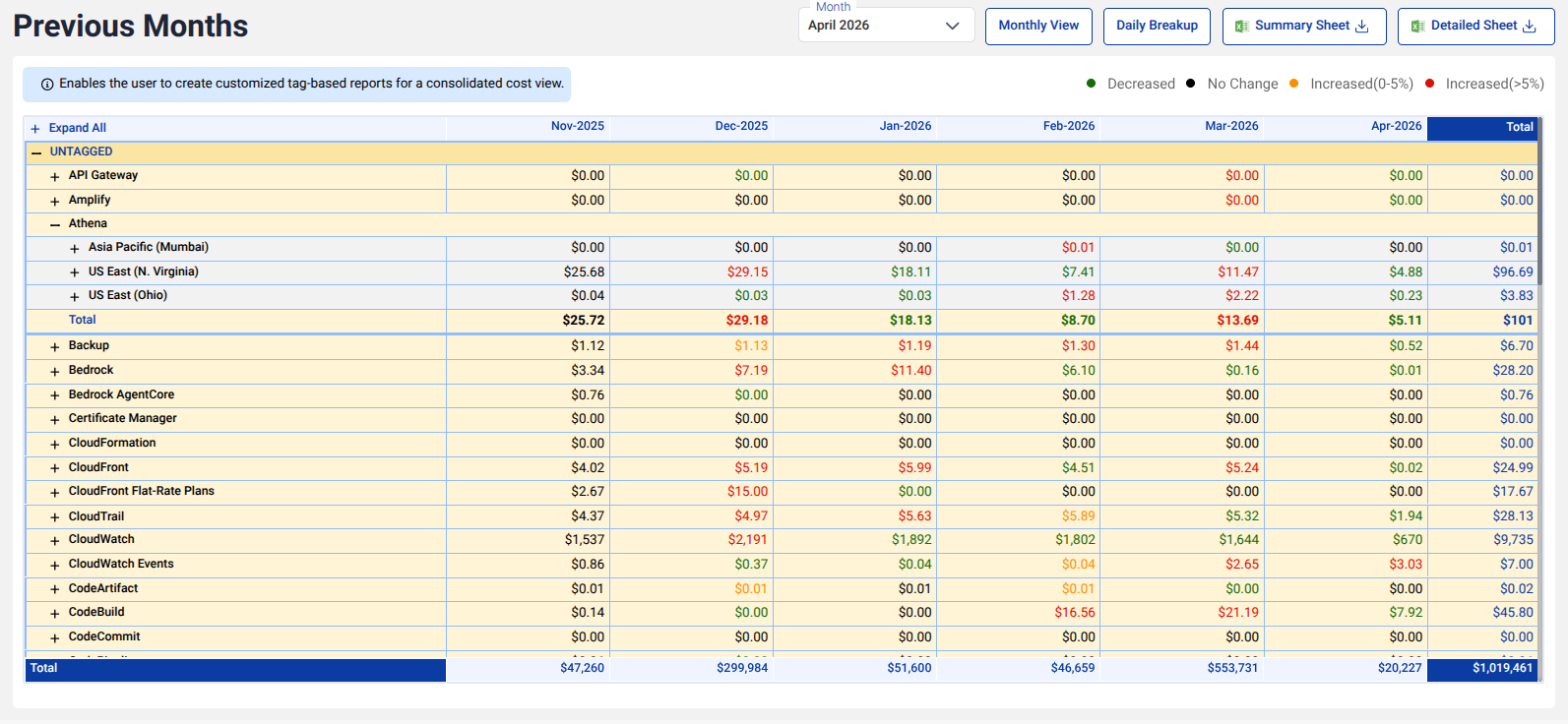Switch to Monthly View
1568x724 pixels.
[x=1038, y=26]
